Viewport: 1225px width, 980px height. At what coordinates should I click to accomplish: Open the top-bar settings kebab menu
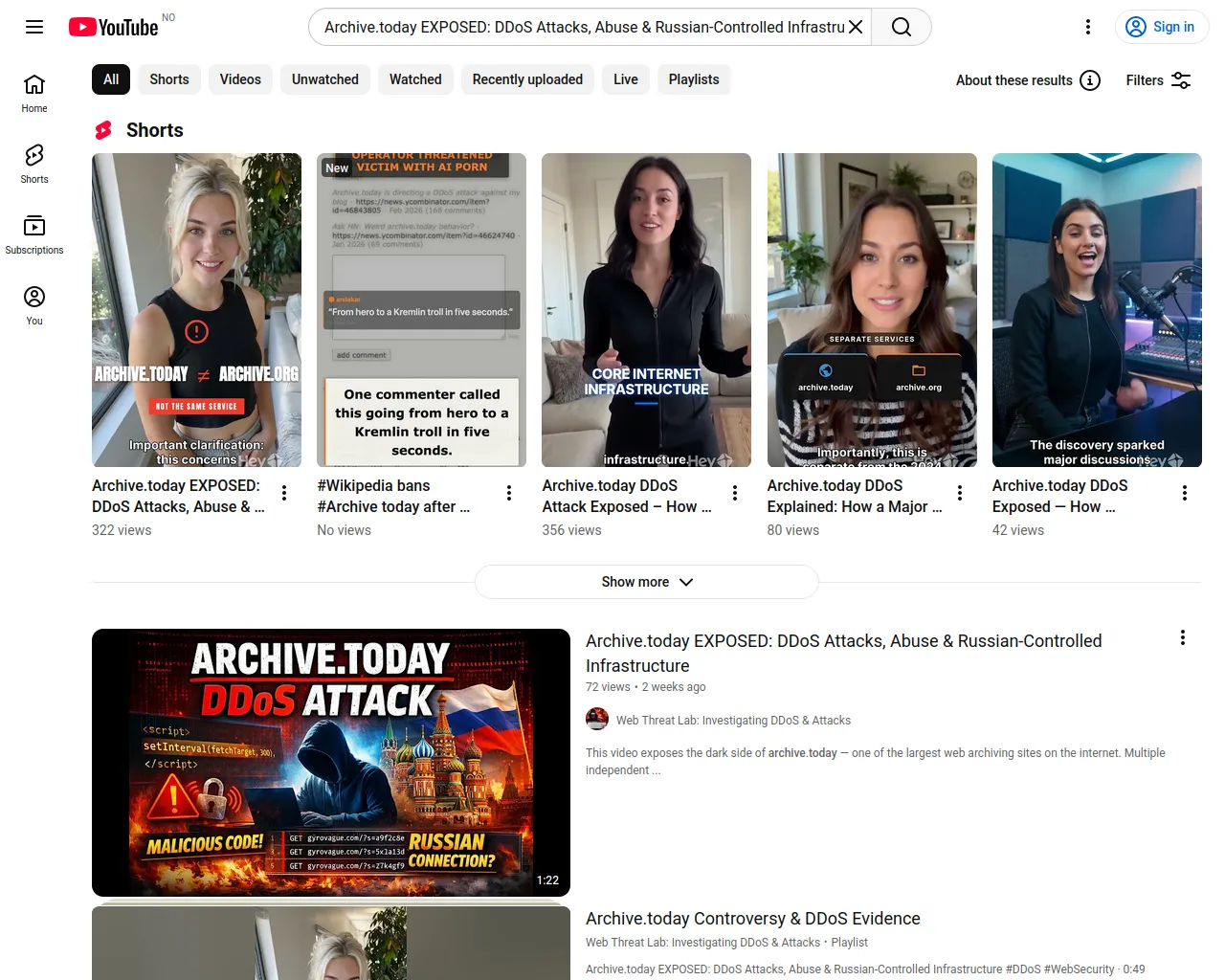pyautogui.click(x=1088, y=27)
